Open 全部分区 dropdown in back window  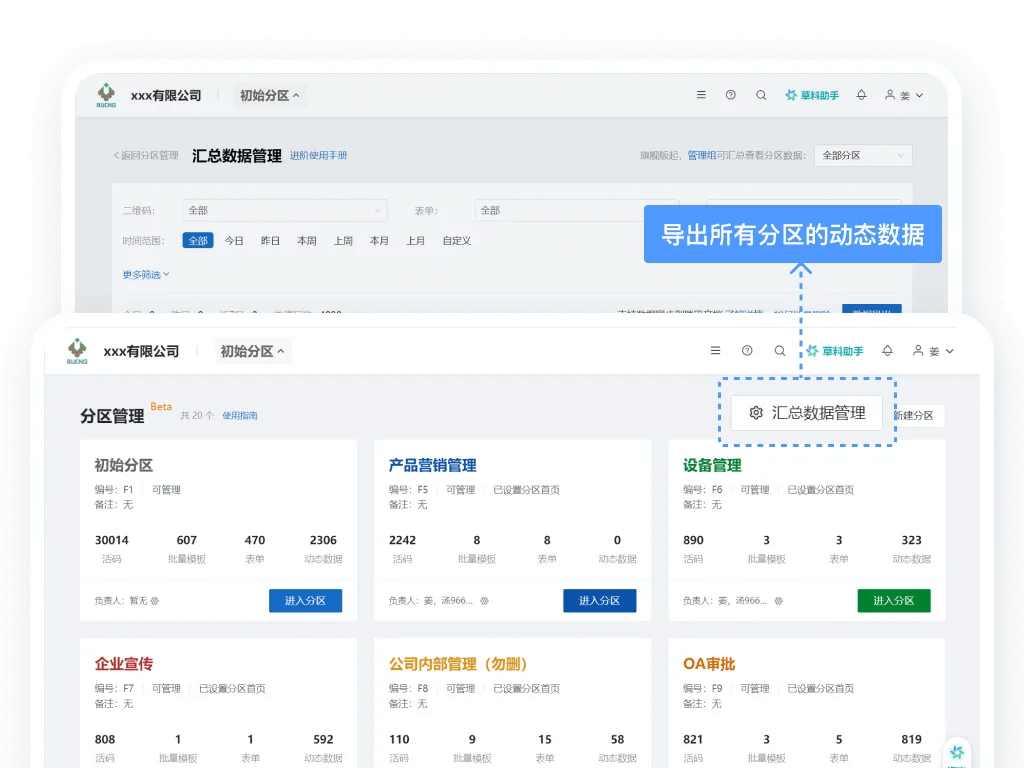863,155
